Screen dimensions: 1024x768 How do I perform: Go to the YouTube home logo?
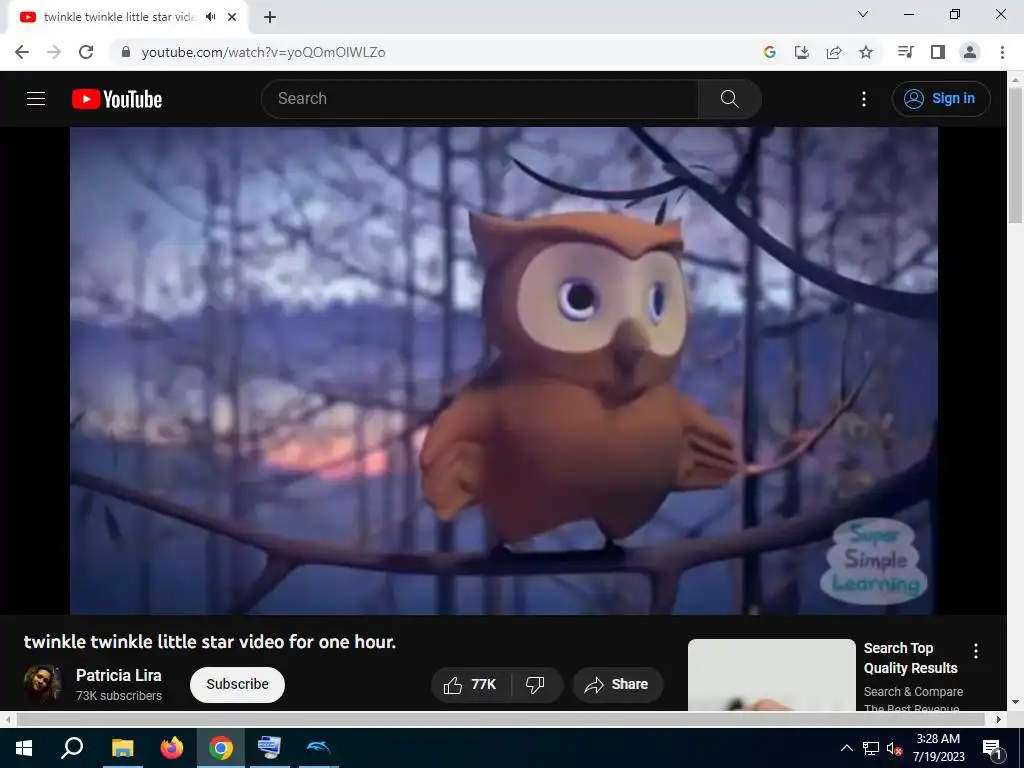point(117,99)
